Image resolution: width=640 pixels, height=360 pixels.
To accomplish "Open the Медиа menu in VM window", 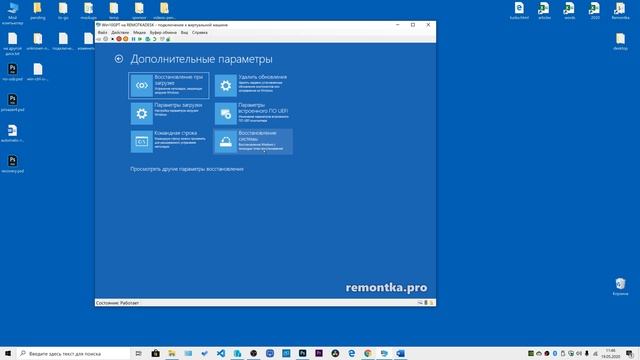I will [x=139, y=32].
